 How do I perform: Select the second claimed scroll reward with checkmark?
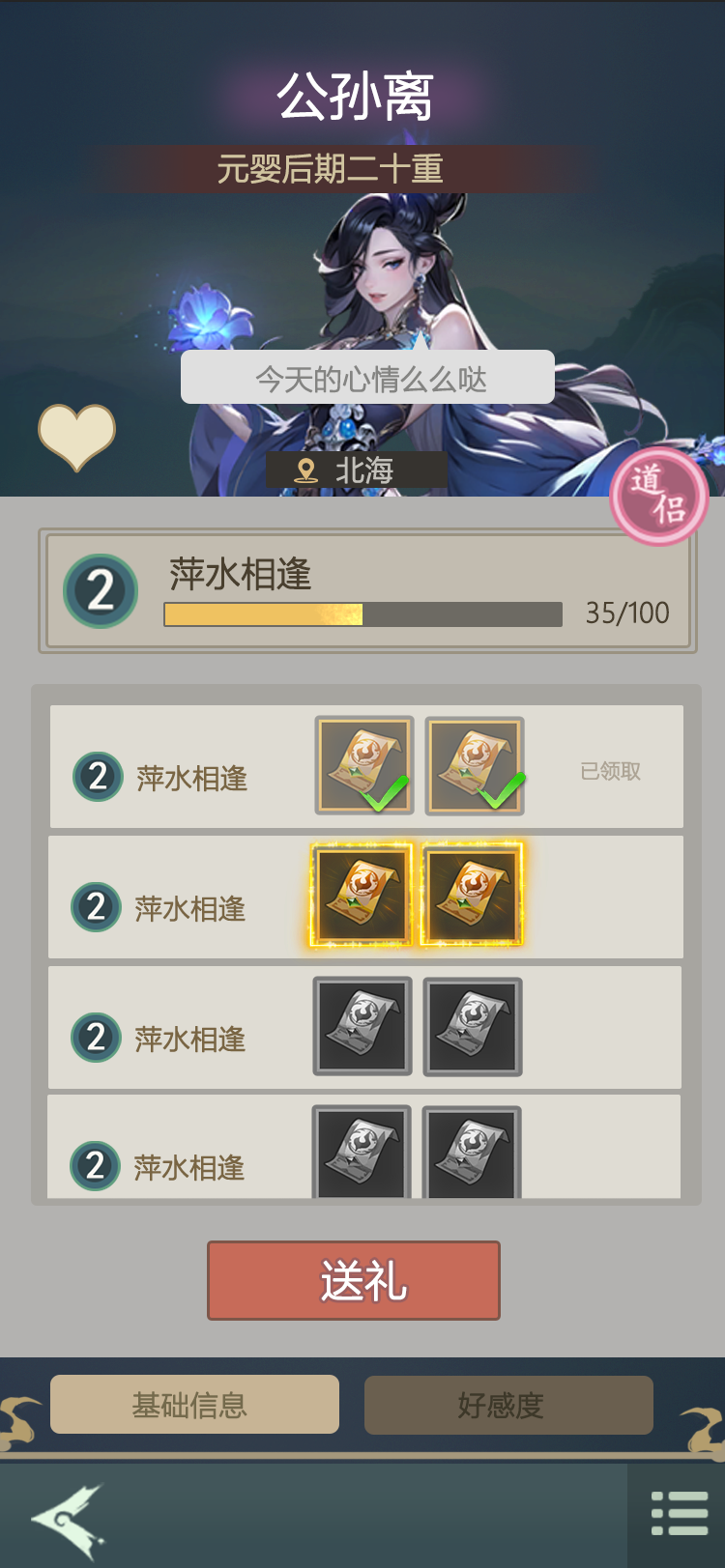pyautogui.click(x=475, y=765)
